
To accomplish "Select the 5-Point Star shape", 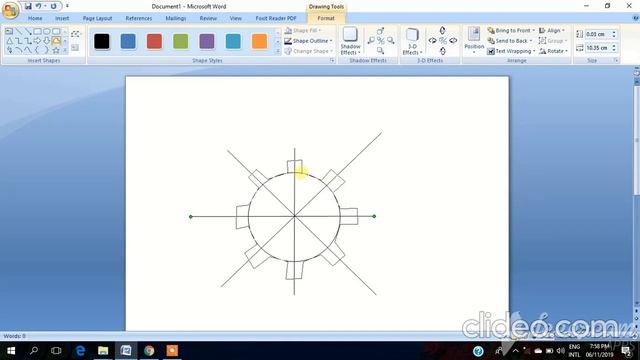I will [x=56, y=50].
